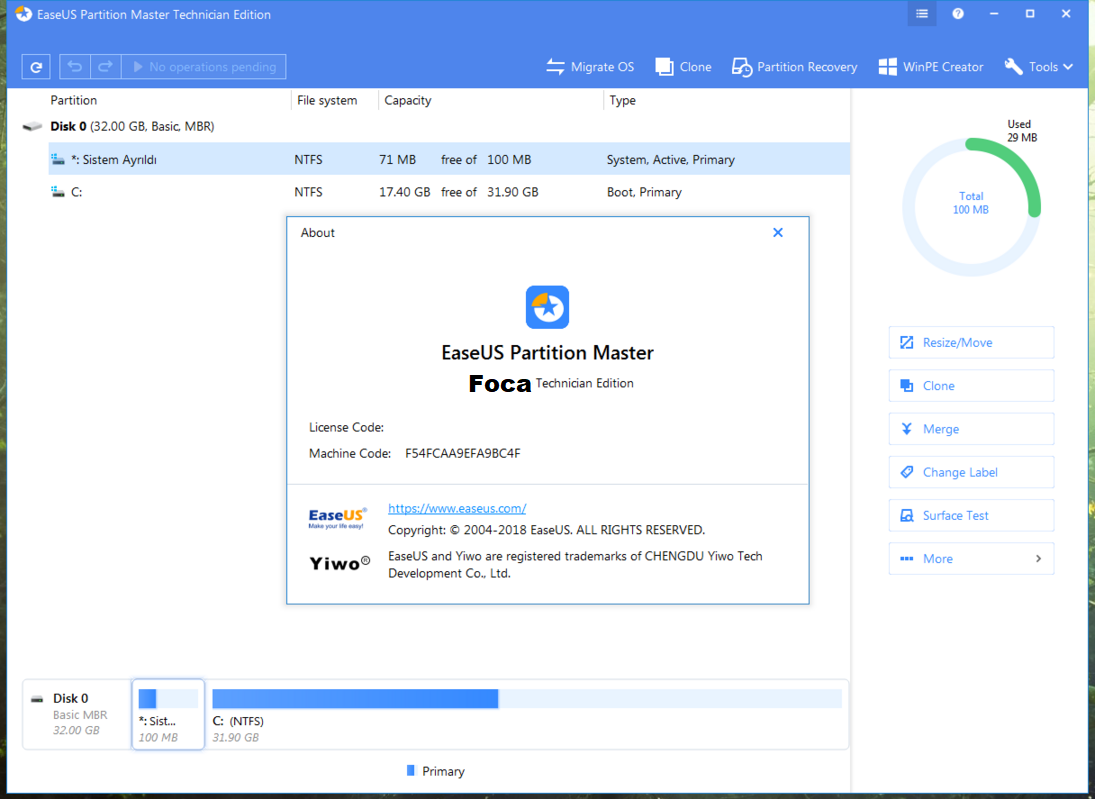This screenshot has height=799, width=1095.
Task: Click Resize/Move in side panel
Action: point(971,342)
